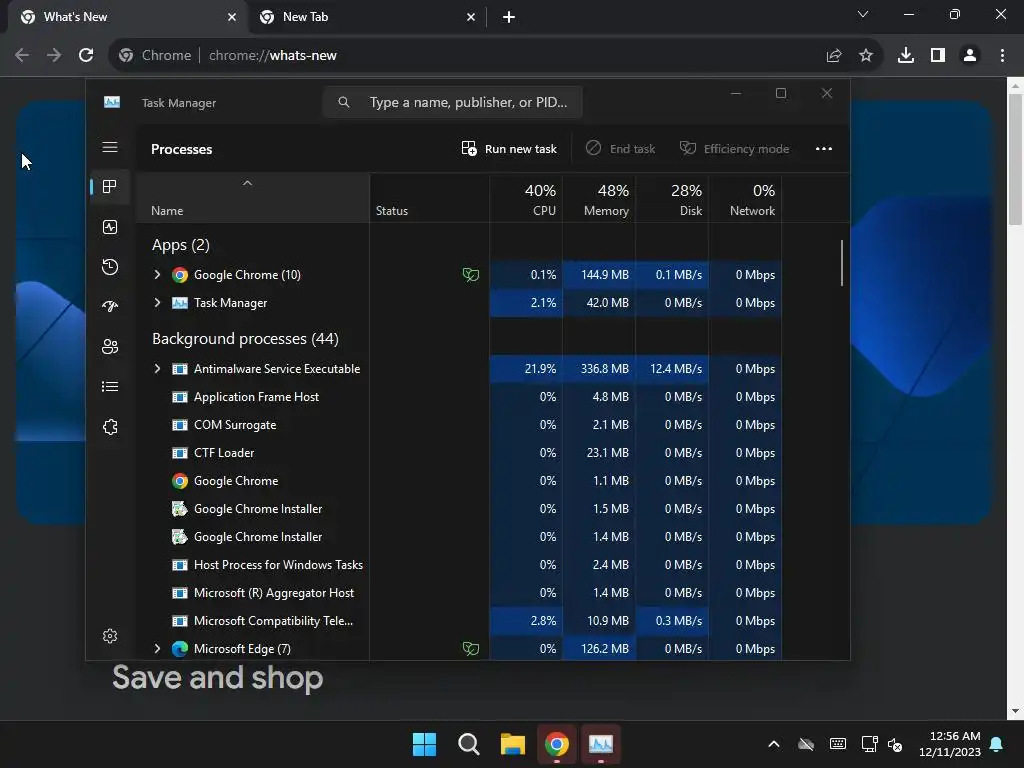This screenshot has height=768, width=1024.
Task: Click the Task Manager process list scrollbar
Action: (842, 263)
